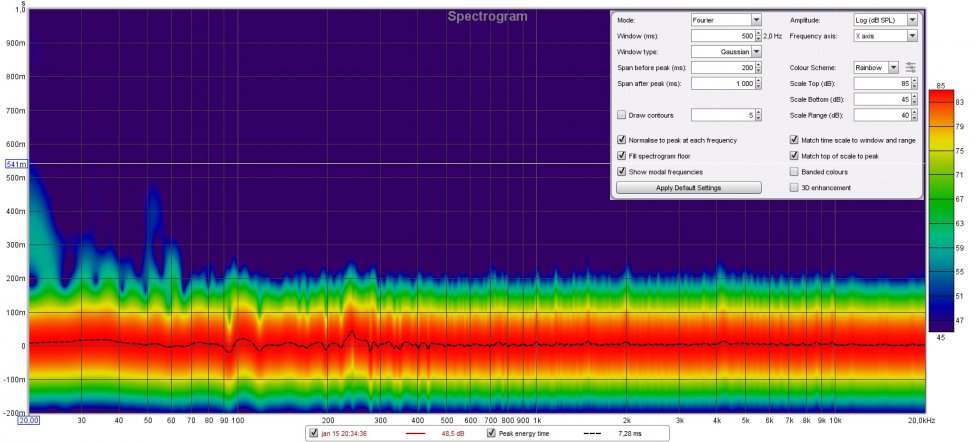Untick Normalise to peak at each frequency

click(621, 140)
